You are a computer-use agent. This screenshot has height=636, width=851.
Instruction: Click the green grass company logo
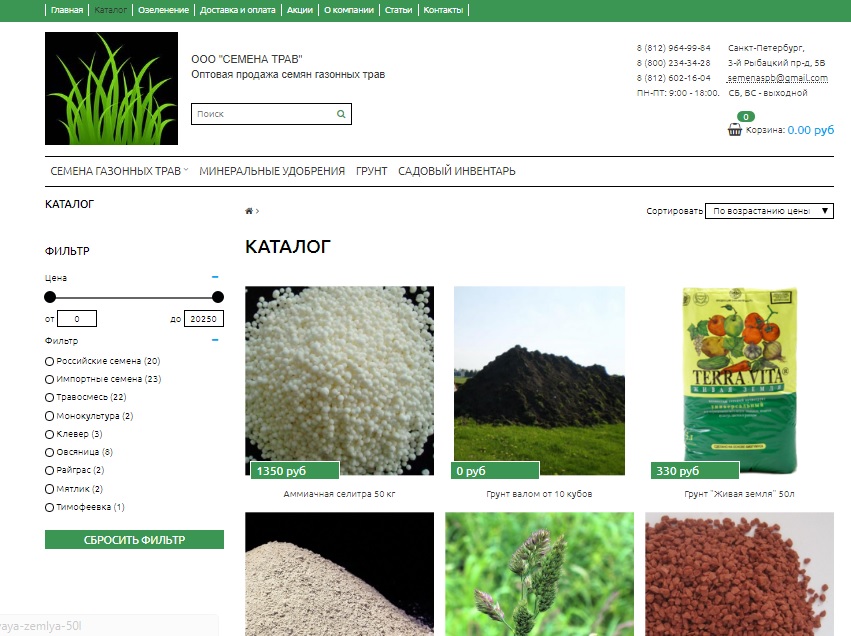click(x=111, y=88)
